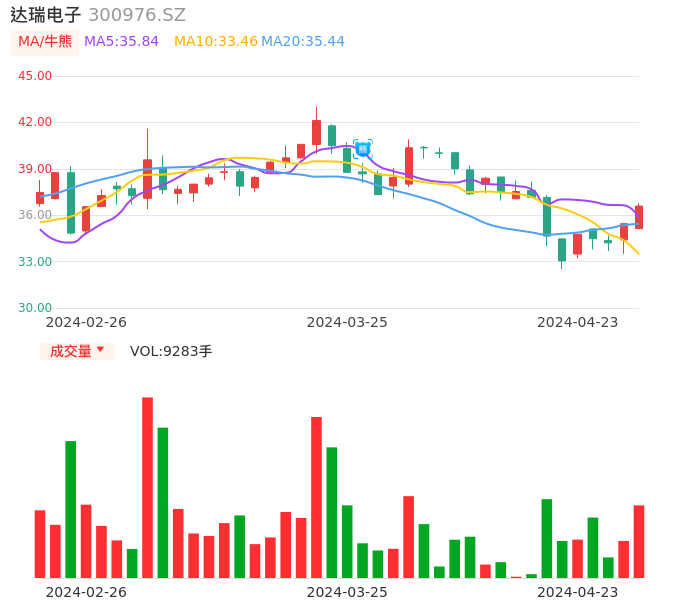Click the 成交量 indicator label
Screen dimensions: 686x606
pyautogui.click(x=71, y=351)
